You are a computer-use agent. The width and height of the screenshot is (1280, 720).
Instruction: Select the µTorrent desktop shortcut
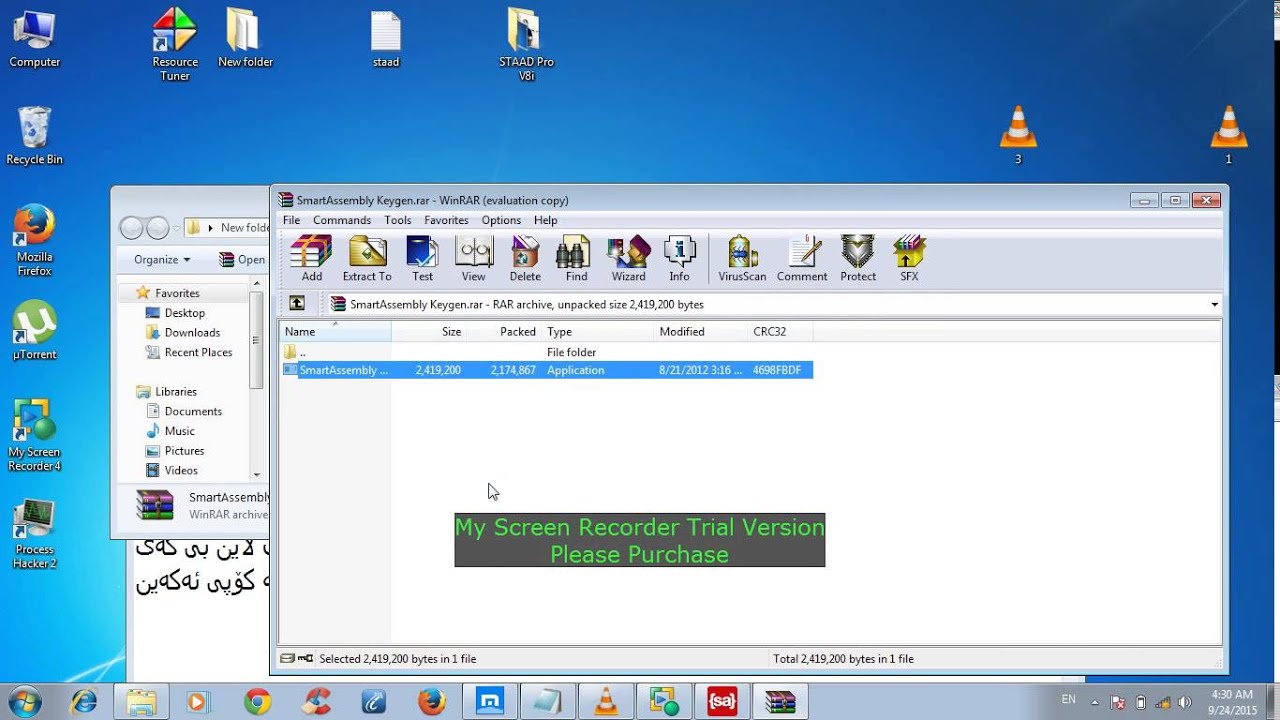pos(35,330)
